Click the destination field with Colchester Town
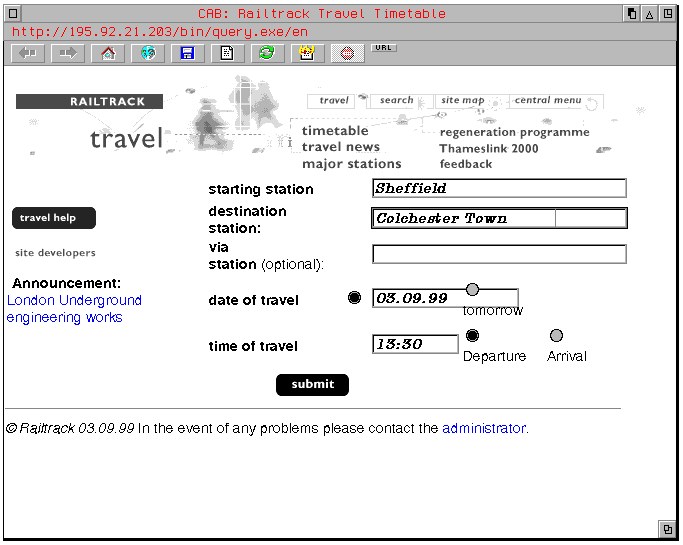The image size is (683, 545). [x=499, y=218]
